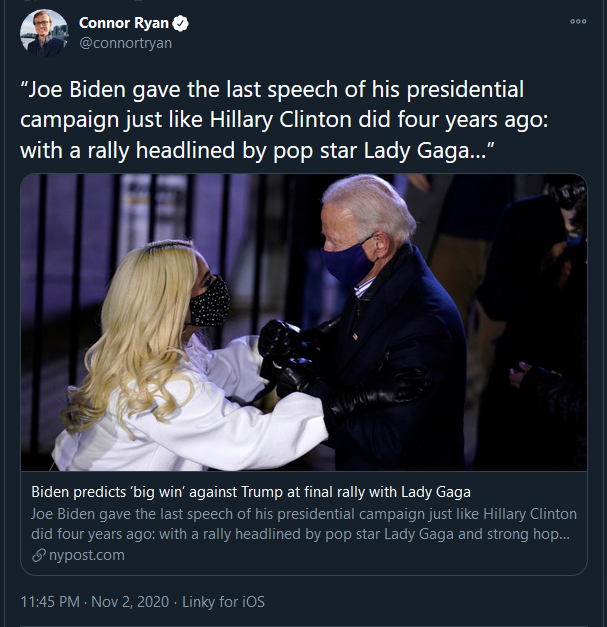The width and height of the screenshot is (607, 627).
Task: Click the @connortryan handle
Action: 125,43
